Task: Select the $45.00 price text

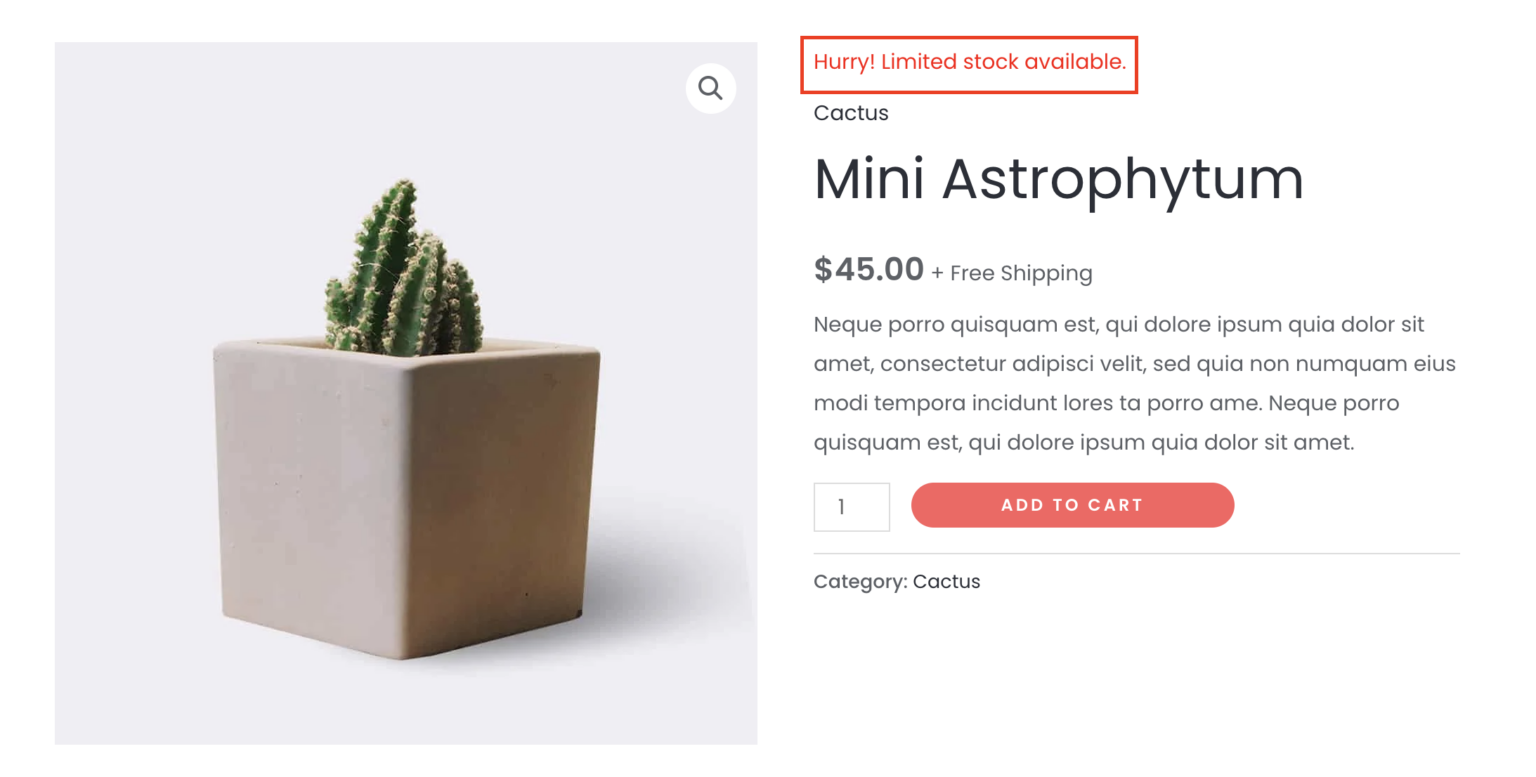Action: coord(868,269)
